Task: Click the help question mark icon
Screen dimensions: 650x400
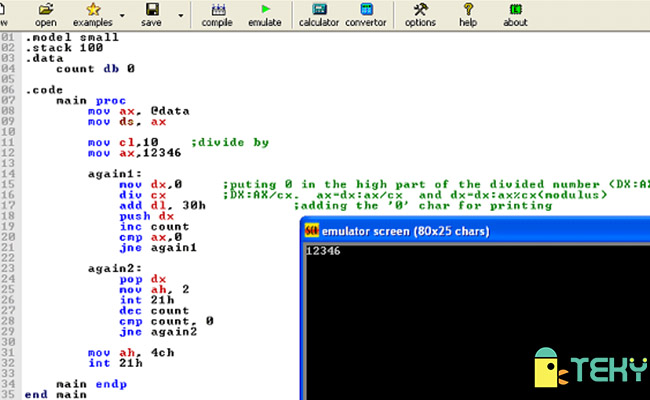Action: pos(468,9)
